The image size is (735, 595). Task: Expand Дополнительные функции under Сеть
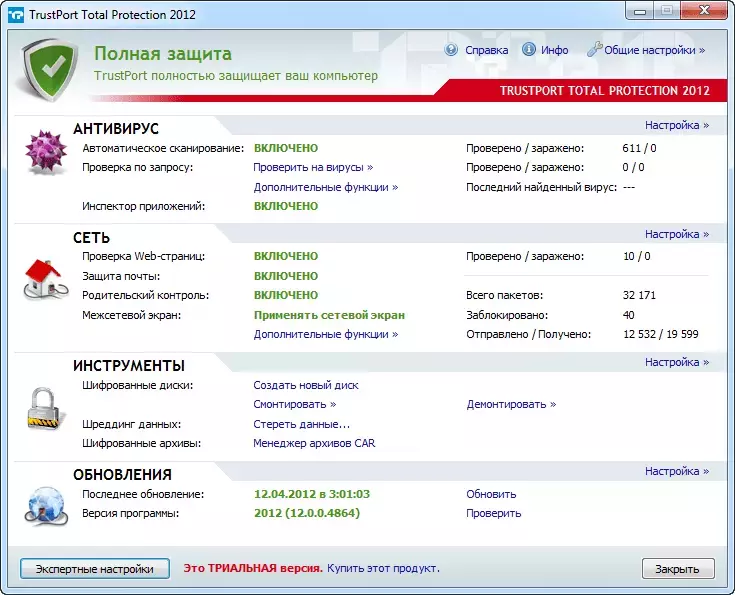point(326,334)
